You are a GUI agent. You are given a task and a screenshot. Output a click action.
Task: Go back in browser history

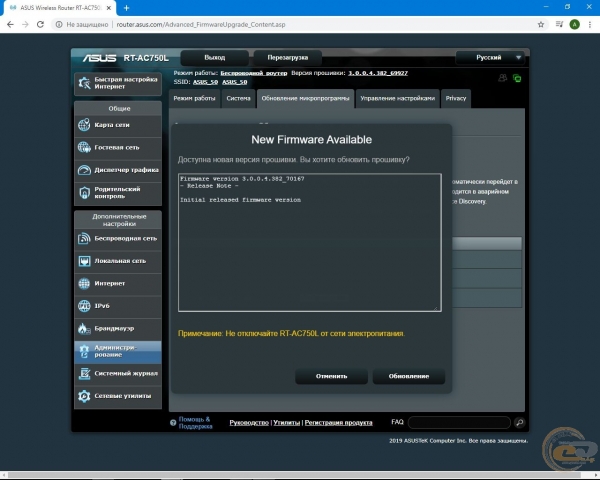10,24
